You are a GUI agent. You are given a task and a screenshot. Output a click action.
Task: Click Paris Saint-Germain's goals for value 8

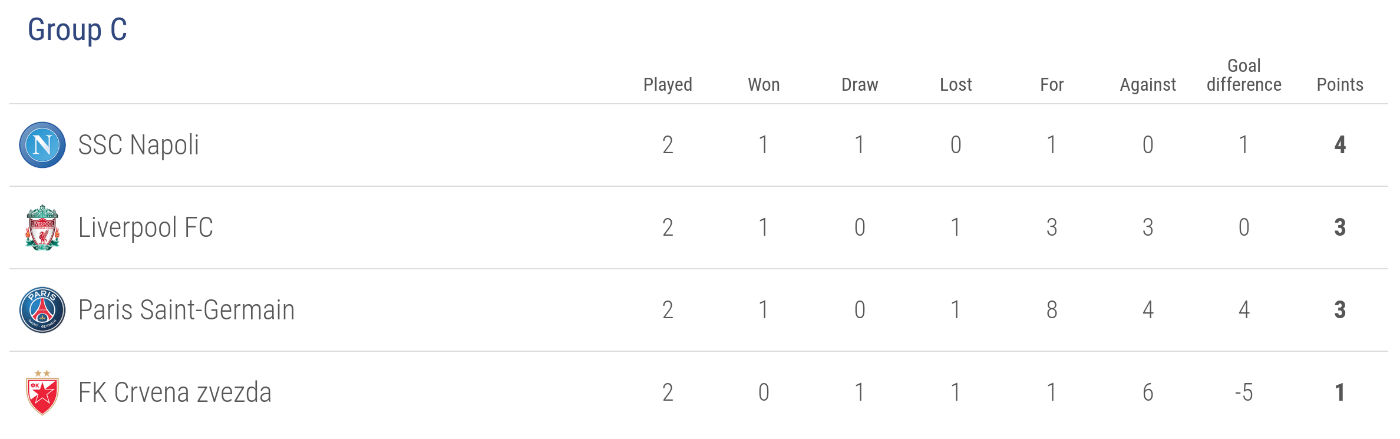coord(1052,310)
